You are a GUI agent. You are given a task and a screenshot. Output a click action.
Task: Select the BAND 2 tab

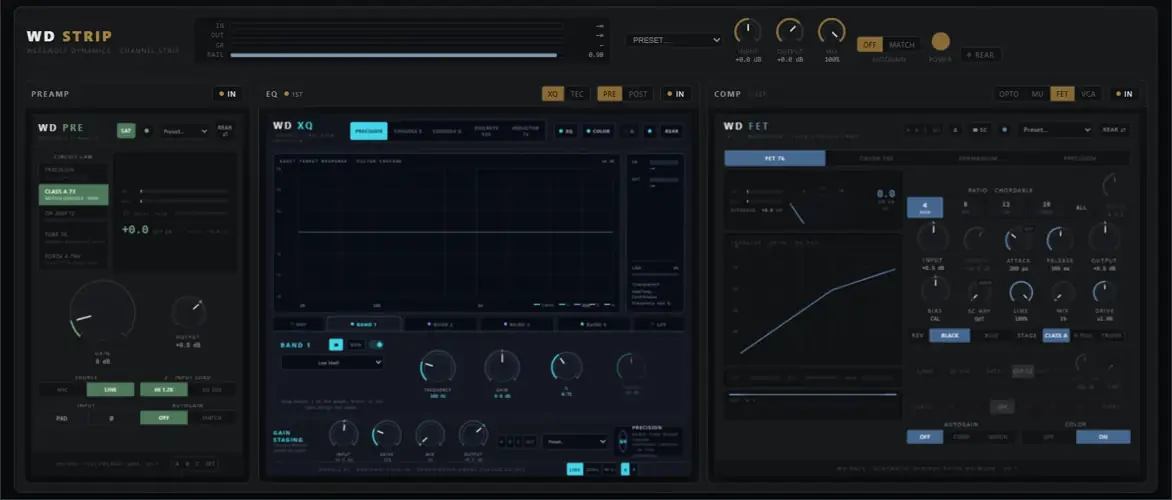click(x=441, y=324)
